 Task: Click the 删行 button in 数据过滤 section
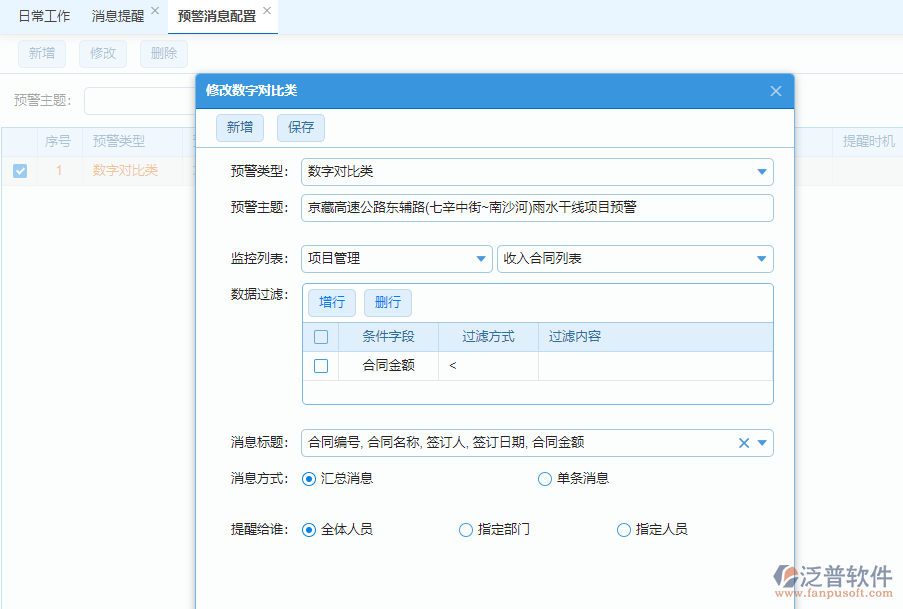pos(389,302)
